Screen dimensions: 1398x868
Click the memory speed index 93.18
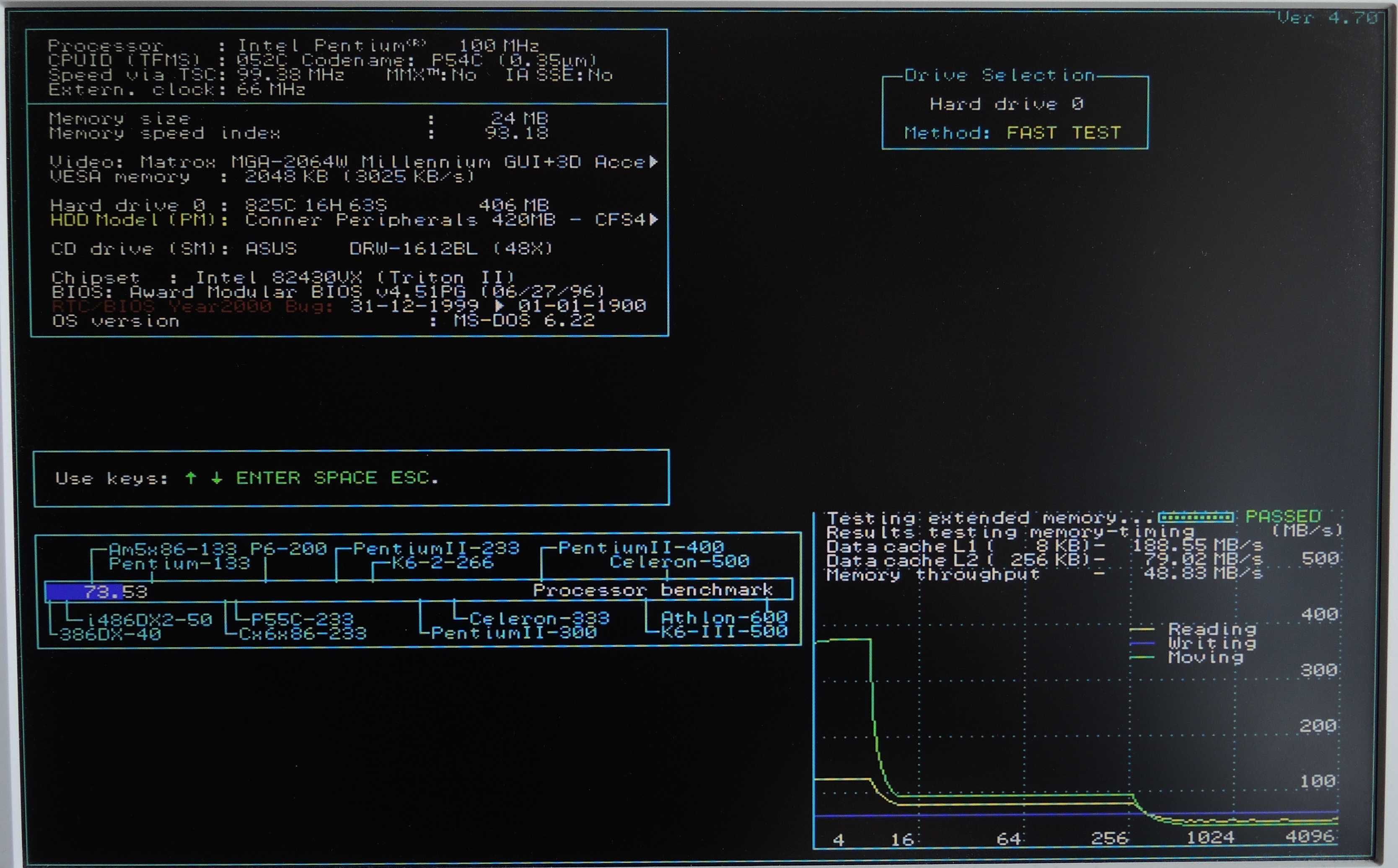(516, 133)
